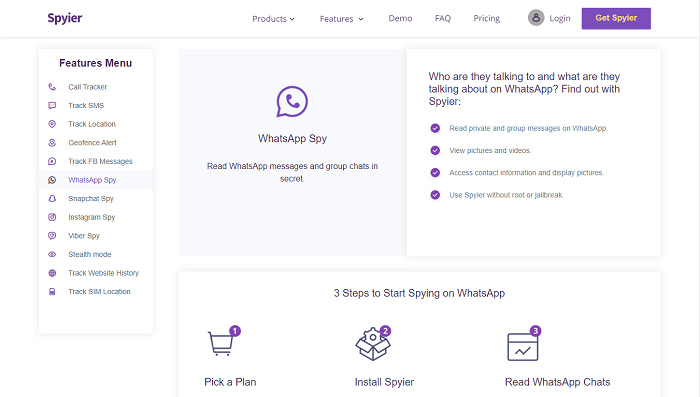
Task: Click the WhatsApp Spy title text
Action: pos(292,139)
